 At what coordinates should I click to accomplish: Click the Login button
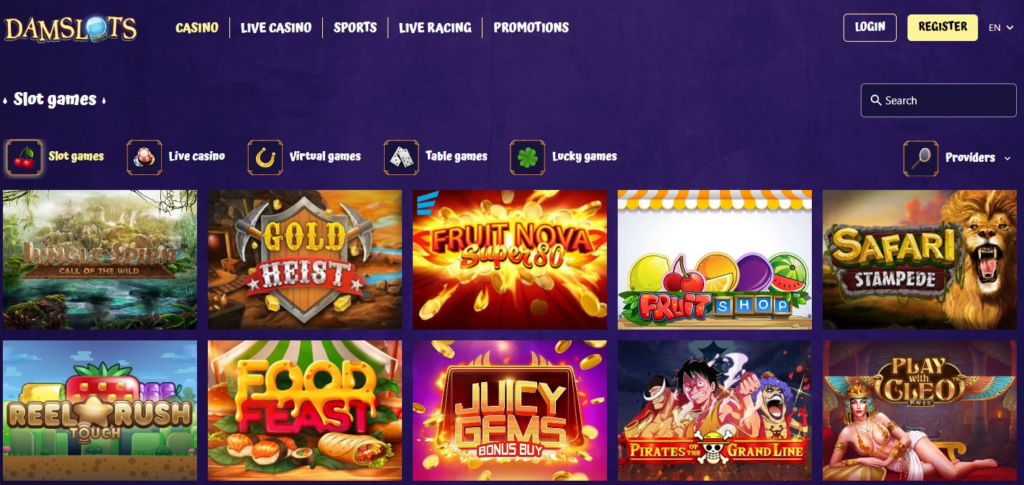[870, 27]
